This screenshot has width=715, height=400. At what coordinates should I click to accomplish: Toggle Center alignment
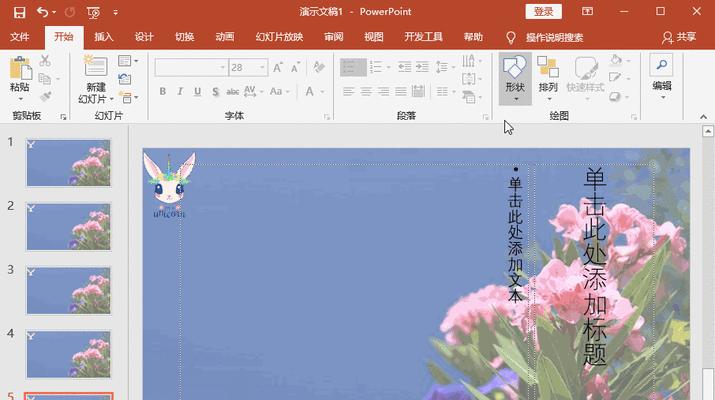[x=366, y=92]
